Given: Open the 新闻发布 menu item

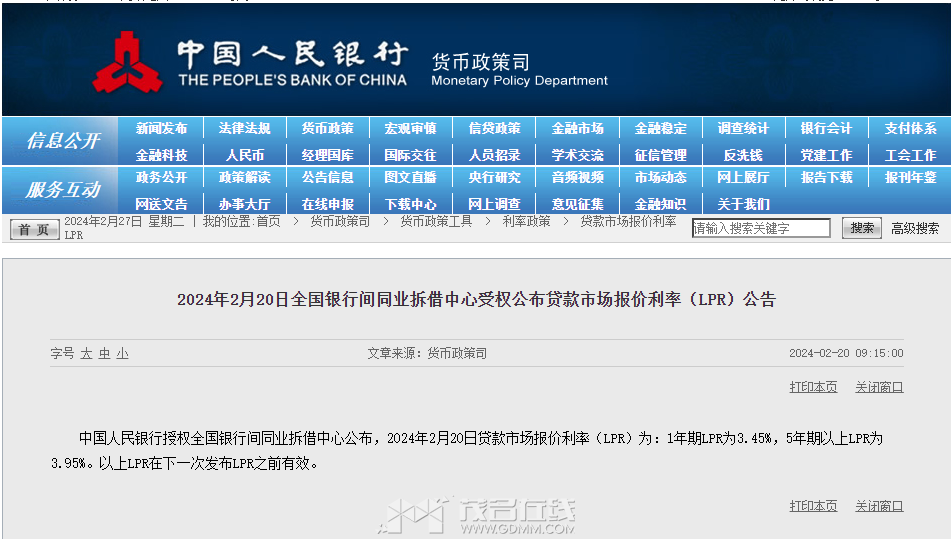Looking at the screenshot, I should click(x=161, y=129).
